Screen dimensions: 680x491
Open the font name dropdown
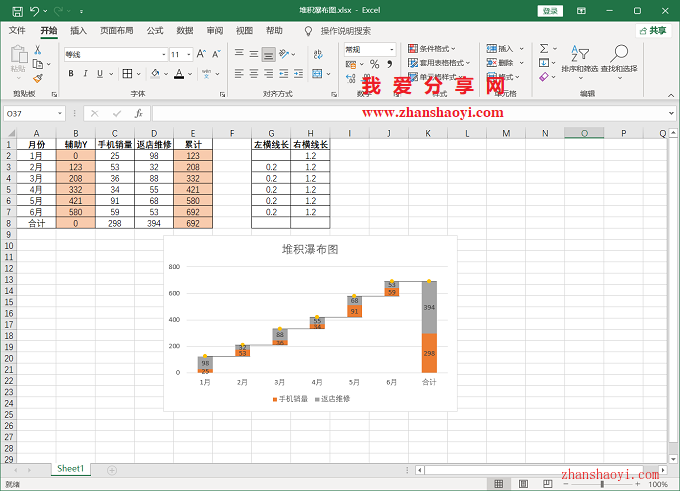click(x=164, y=55)
